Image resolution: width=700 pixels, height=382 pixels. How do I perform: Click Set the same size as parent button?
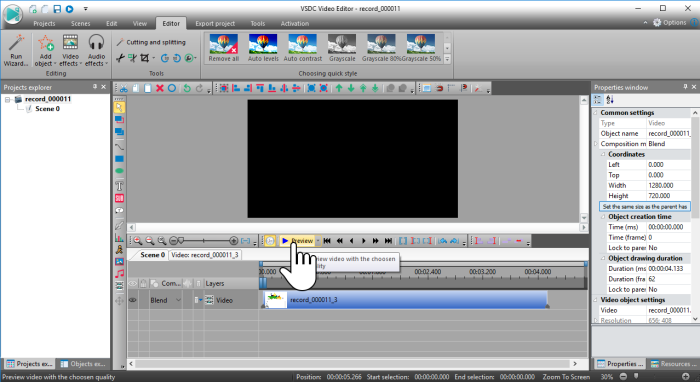click(x=645, y=207)
